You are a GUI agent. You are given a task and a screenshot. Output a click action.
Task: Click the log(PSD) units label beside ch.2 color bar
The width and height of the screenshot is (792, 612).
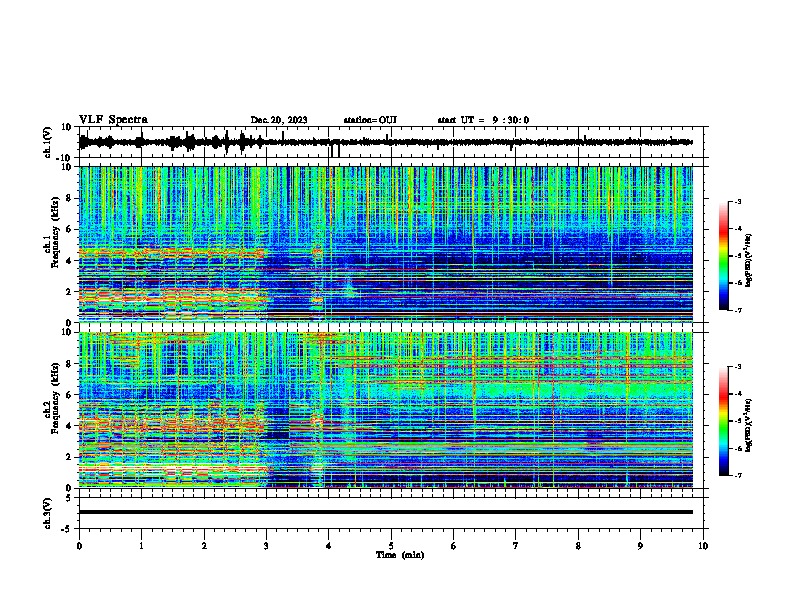point(749,425)
